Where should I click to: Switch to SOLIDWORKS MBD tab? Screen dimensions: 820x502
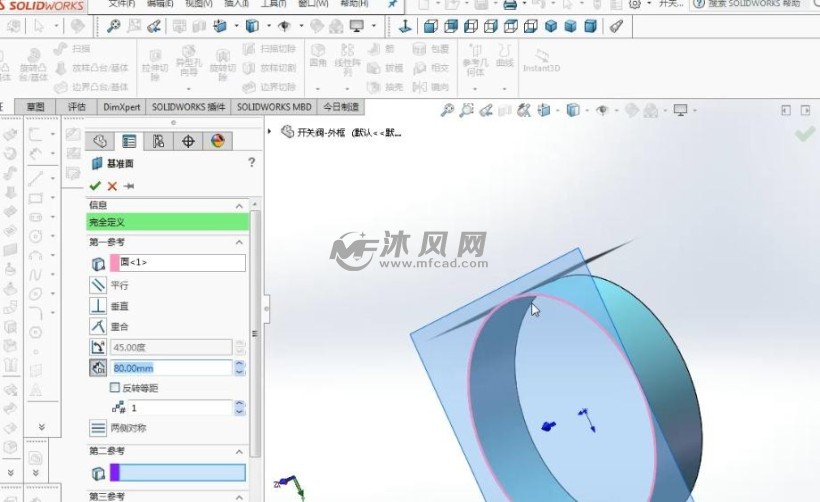[274, 107]
